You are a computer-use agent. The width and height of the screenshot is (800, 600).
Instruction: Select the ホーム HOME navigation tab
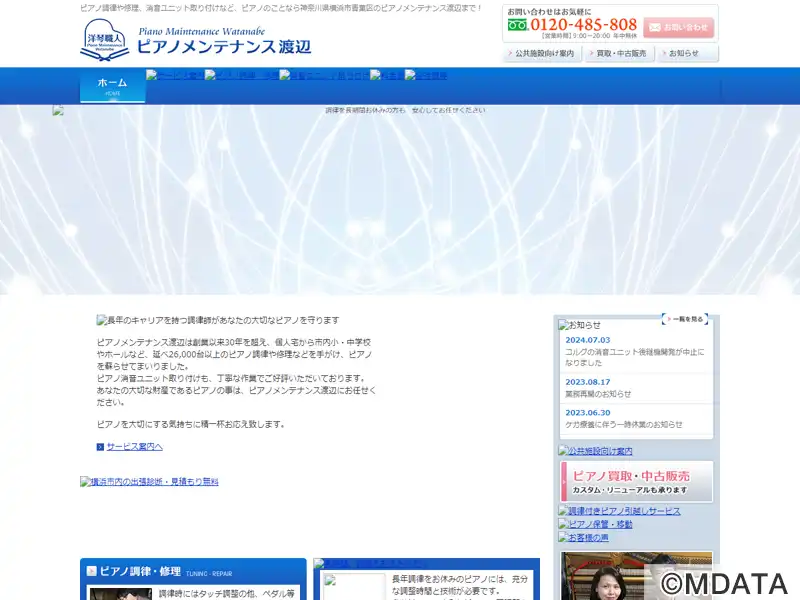(x=112, y=86)
